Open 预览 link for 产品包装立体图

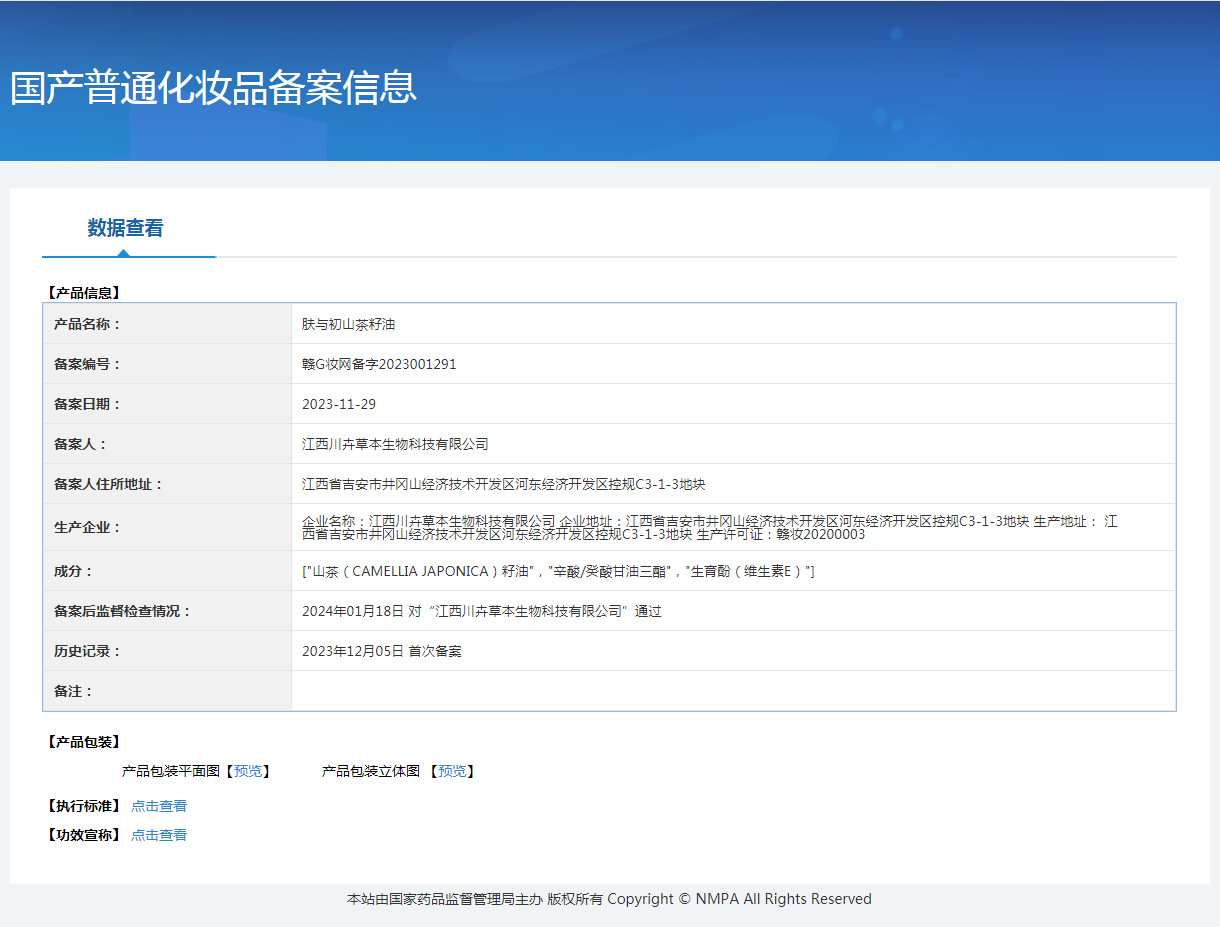[x=452, y=771]
